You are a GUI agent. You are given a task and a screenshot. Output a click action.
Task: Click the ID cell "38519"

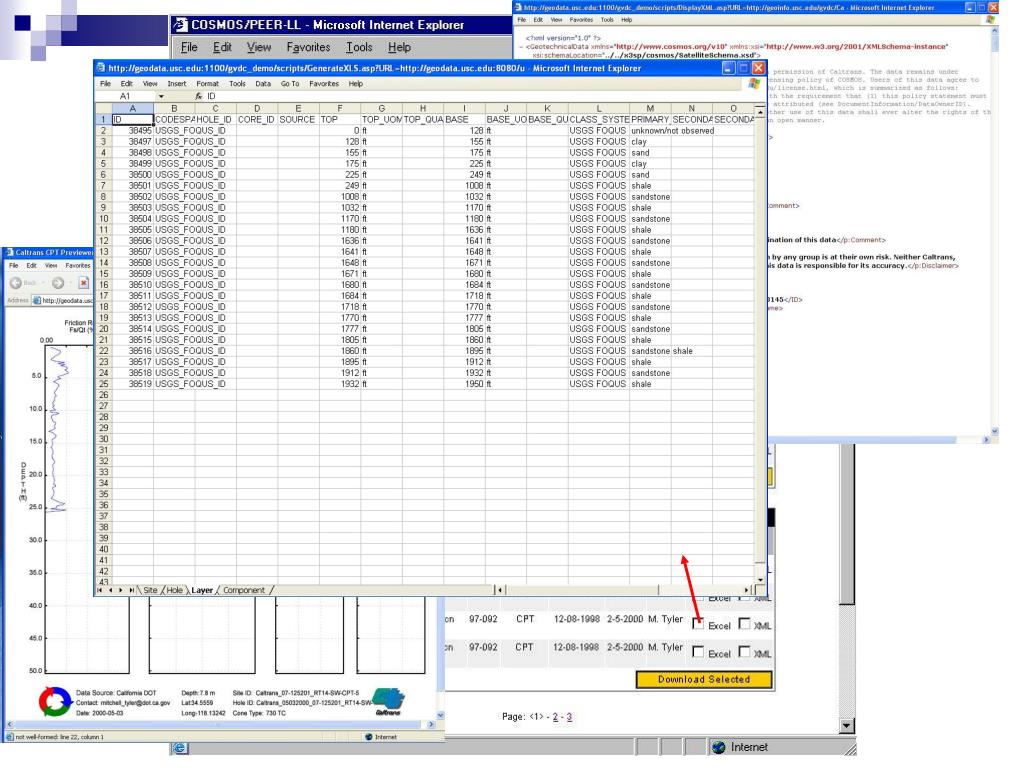coord(133,384)
